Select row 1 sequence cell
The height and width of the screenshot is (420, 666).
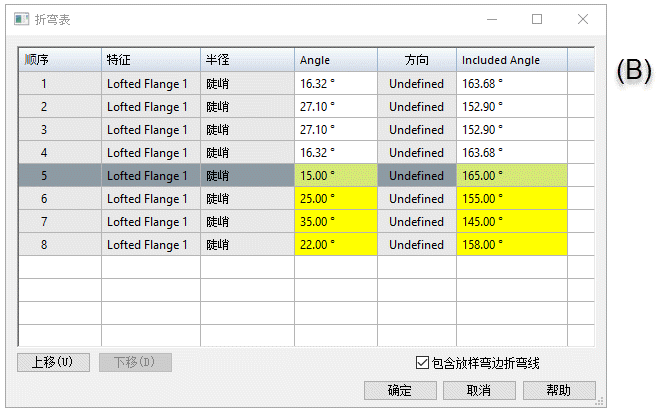[x=60, y=83]
